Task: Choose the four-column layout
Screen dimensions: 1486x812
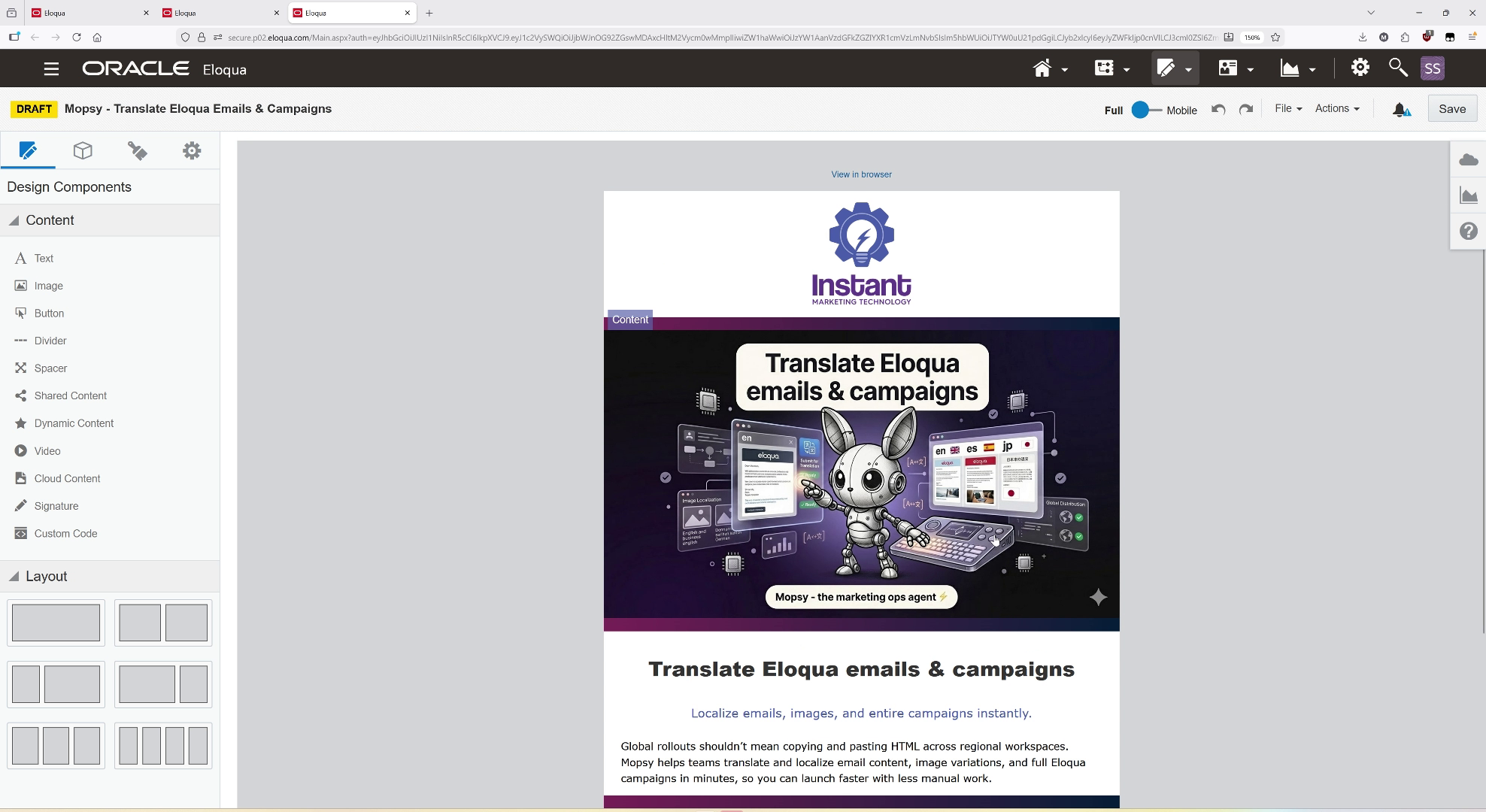Action: (163, 746)
